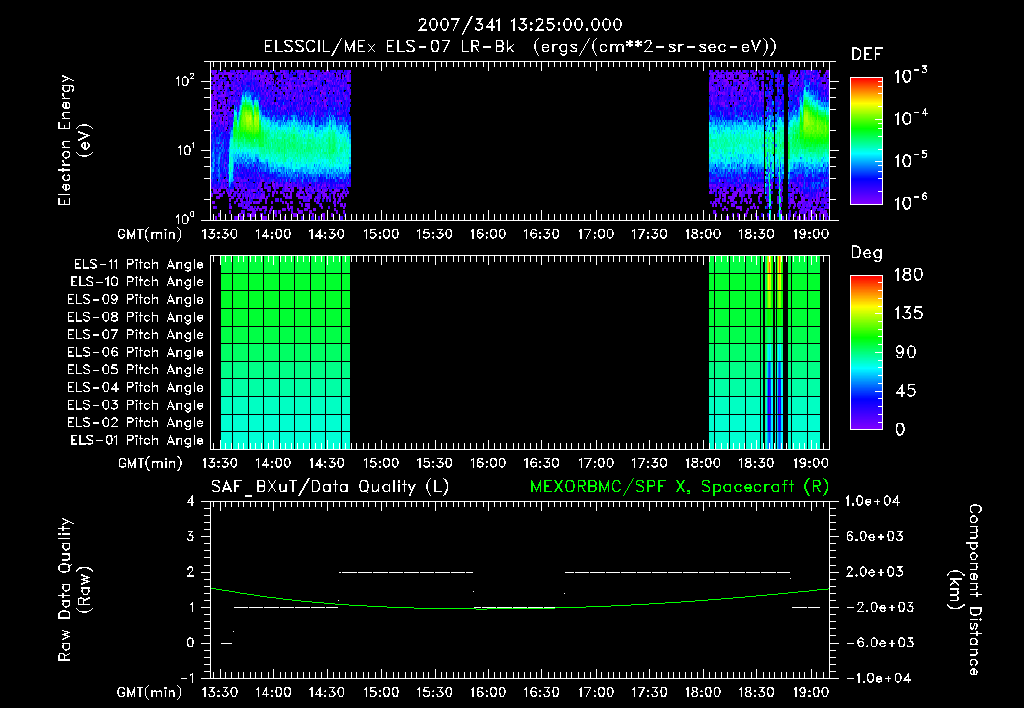Click 15:00 tick label under pitch angle panel

point(381,463)
